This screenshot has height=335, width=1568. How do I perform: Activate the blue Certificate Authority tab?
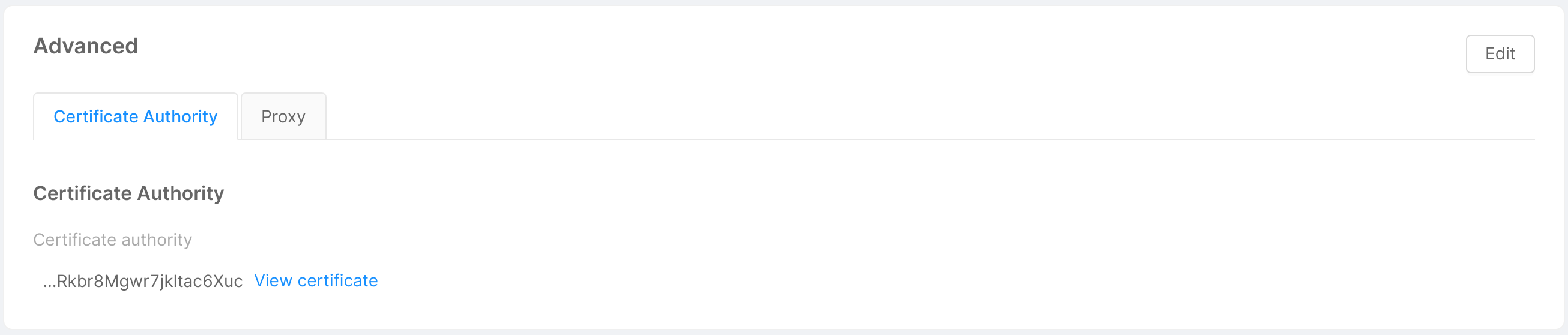pyautogui.click(x=135, y=116)
